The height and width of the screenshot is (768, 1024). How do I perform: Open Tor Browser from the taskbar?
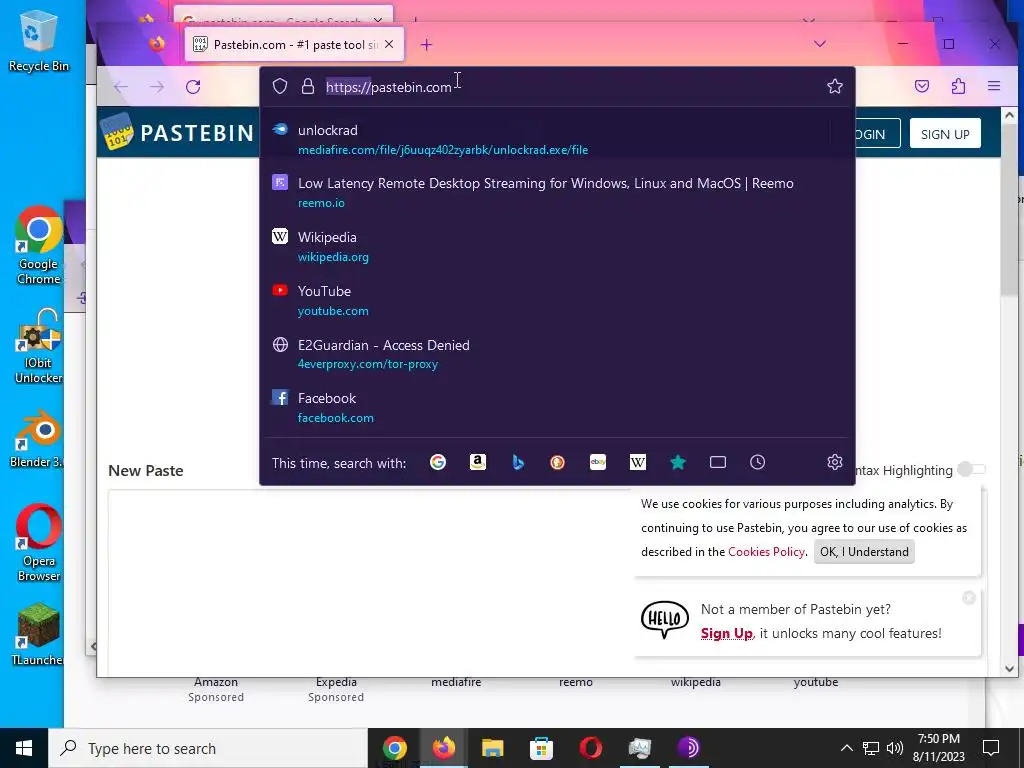click(688, 748)
